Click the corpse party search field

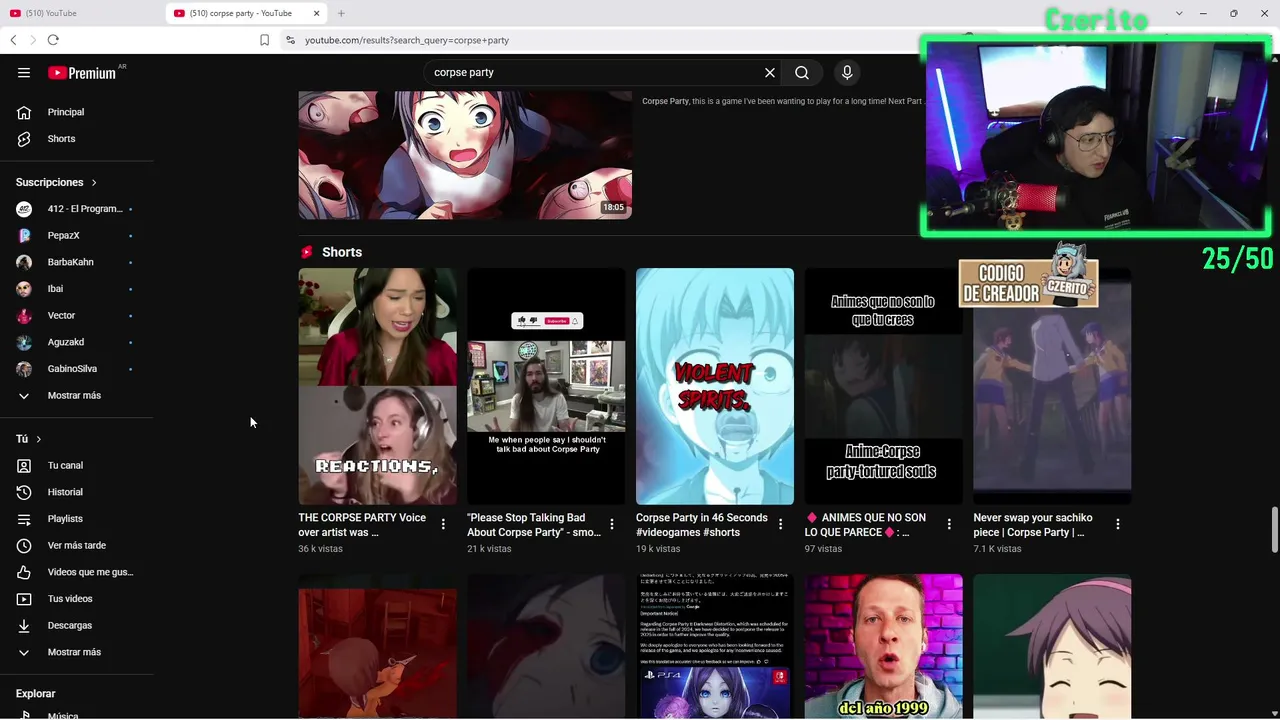pos(595,72)
